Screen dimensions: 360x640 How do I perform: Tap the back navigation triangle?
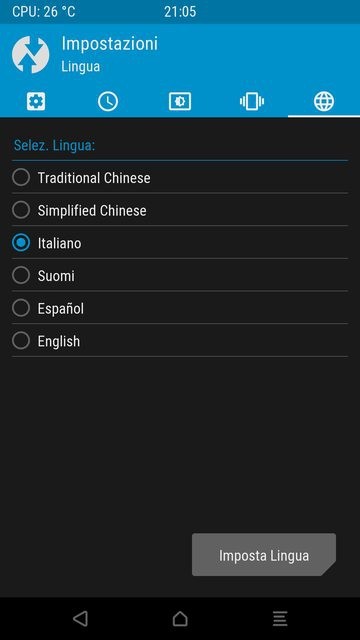pyautogui.click(x=80, y=618)
